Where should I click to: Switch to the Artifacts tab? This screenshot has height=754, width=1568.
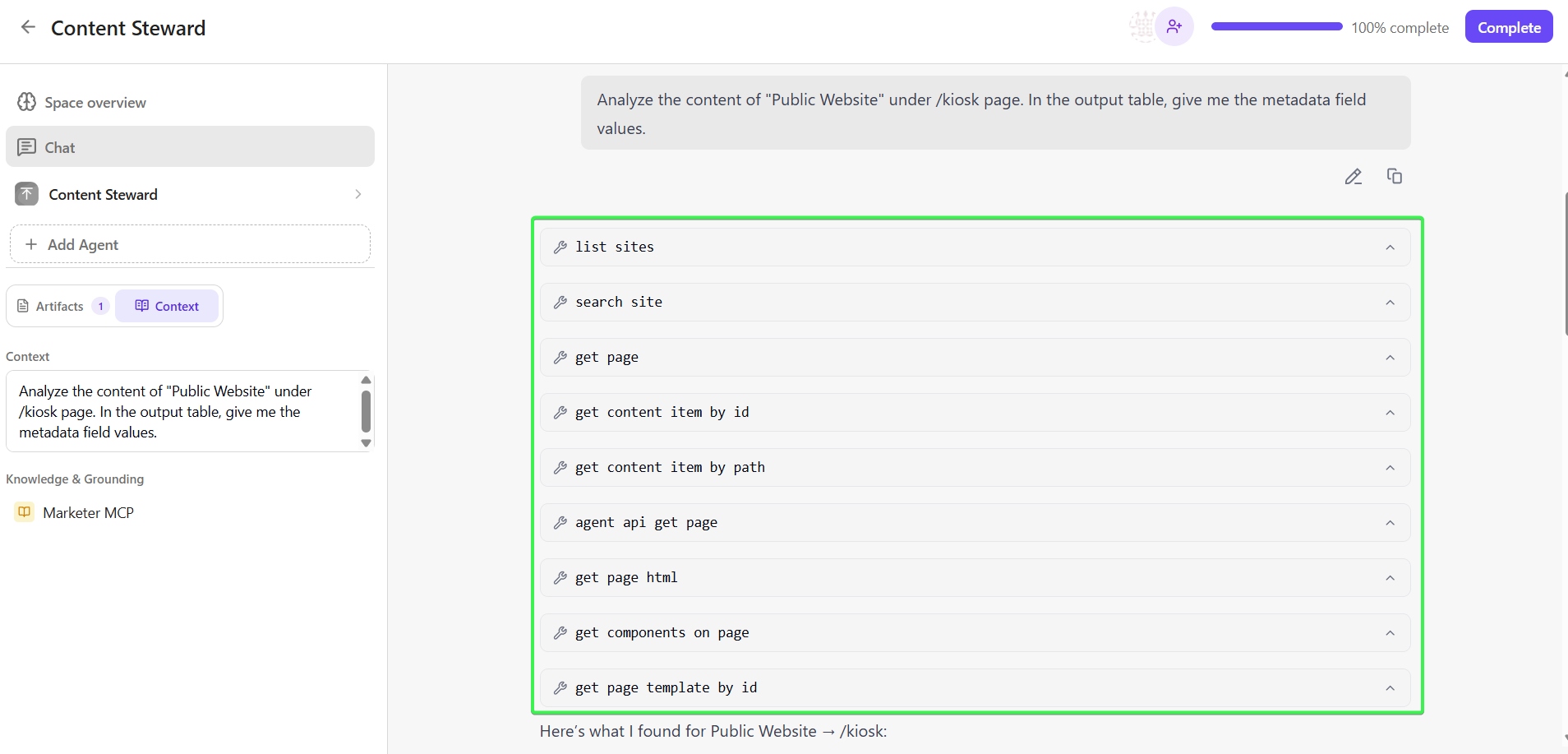tap(60, 305)
